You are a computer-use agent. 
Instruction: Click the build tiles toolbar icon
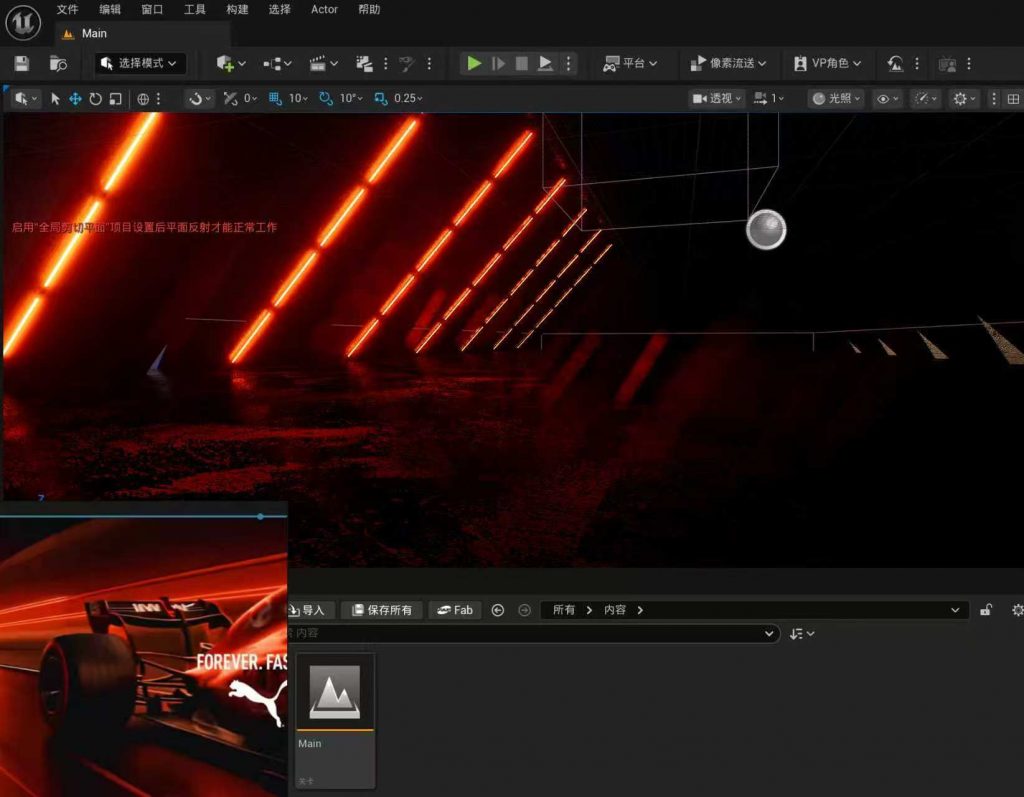[364, 63]
